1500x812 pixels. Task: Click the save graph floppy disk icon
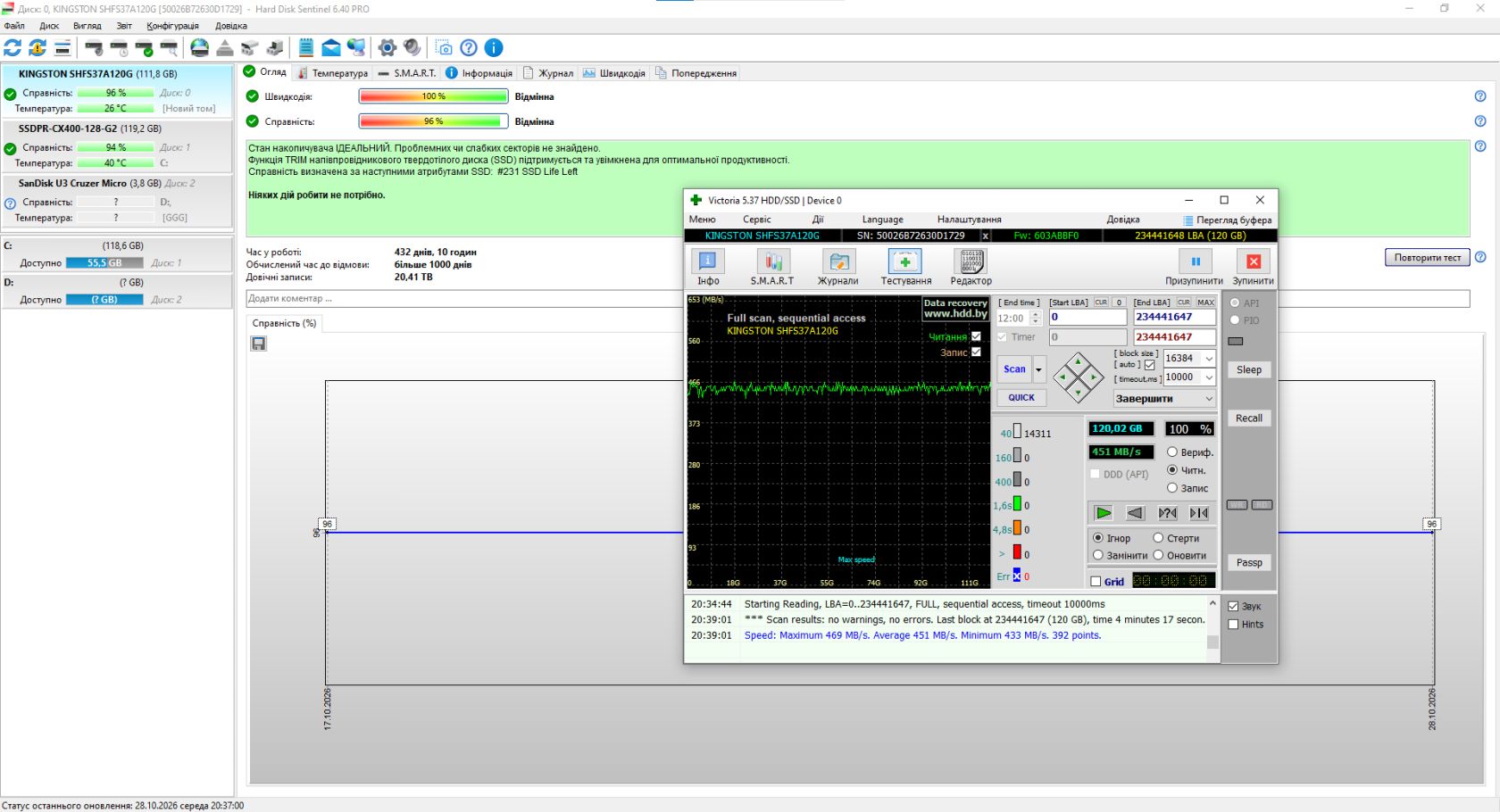coord(258,344)
